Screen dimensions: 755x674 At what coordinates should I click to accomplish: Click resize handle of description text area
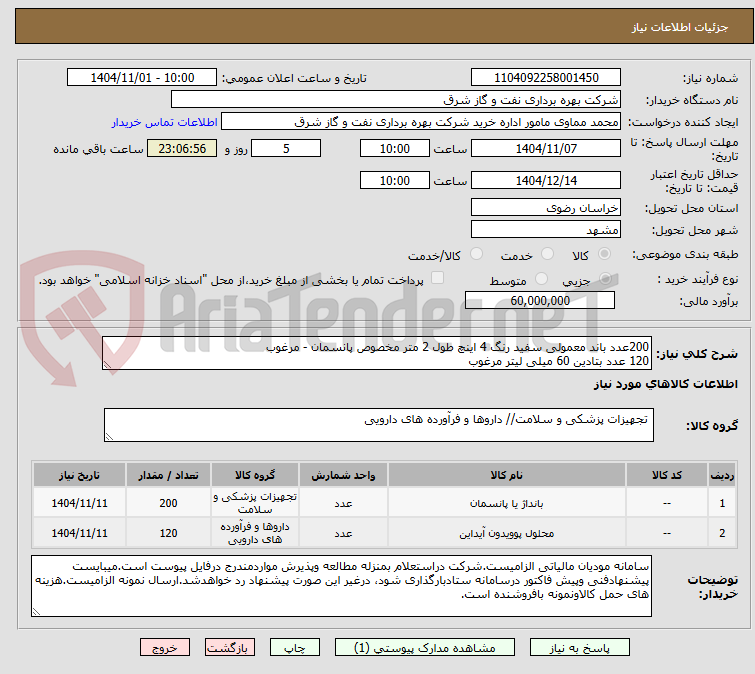107,365
